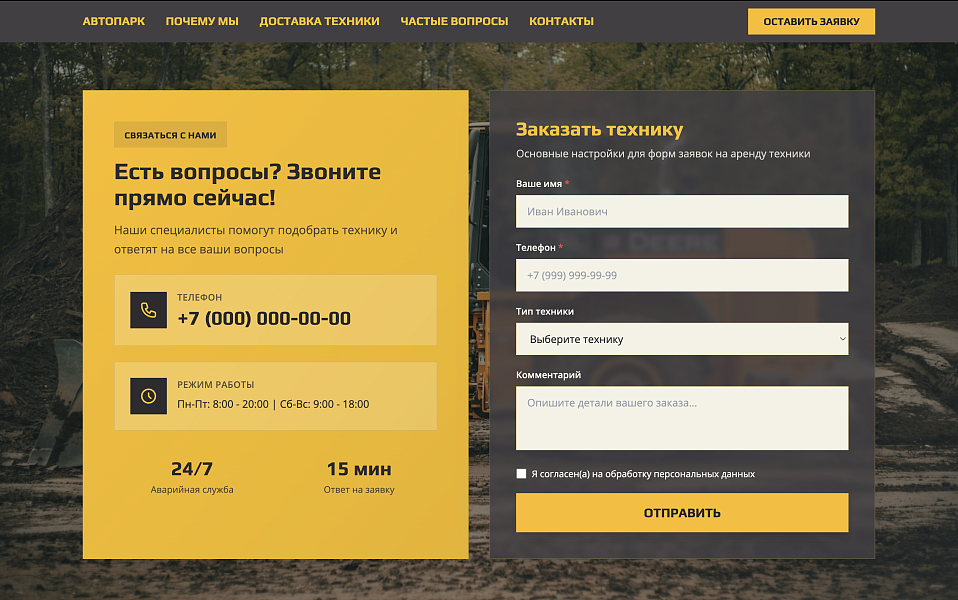The height and width of the screenshot is (600, 958).
Task: Click the 'Заказать технику' form heading
Action: (599, 129)
